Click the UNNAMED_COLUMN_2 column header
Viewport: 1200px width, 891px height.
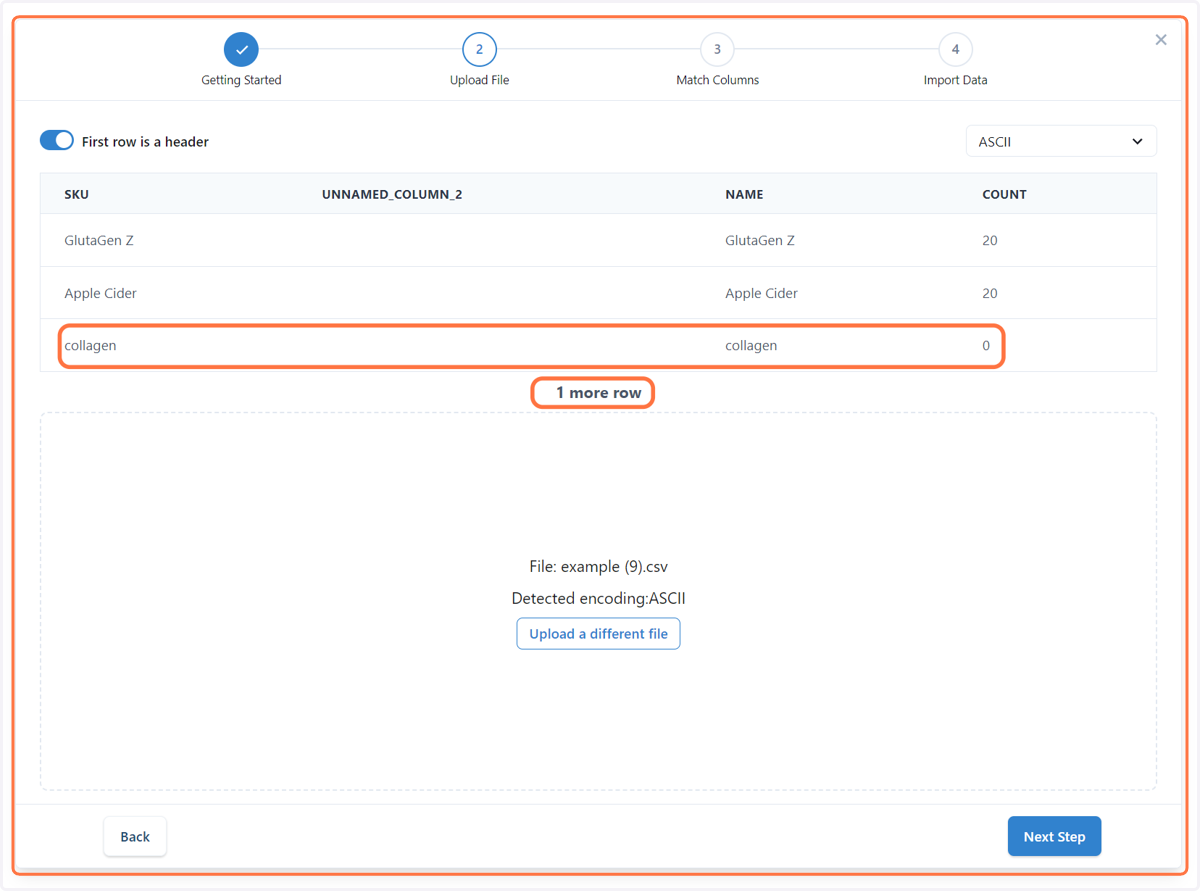tap(392, 194)
